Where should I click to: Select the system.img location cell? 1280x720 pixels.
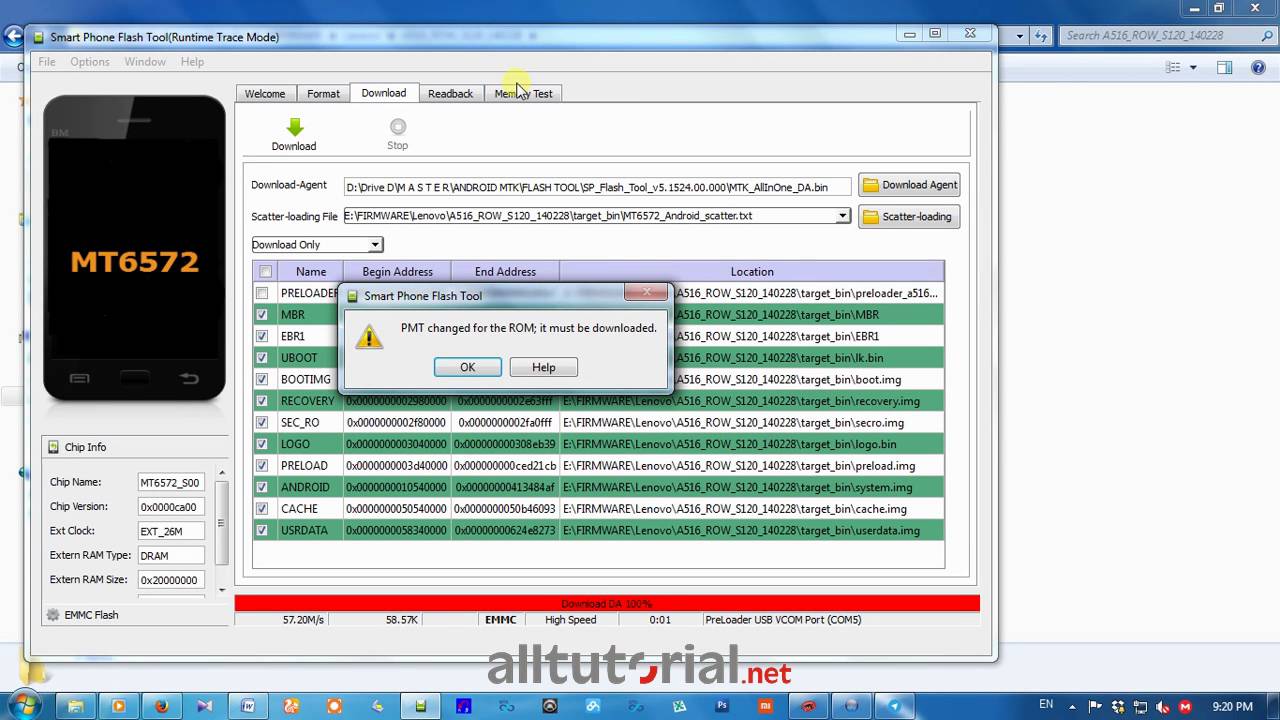[x=752, y=487]
